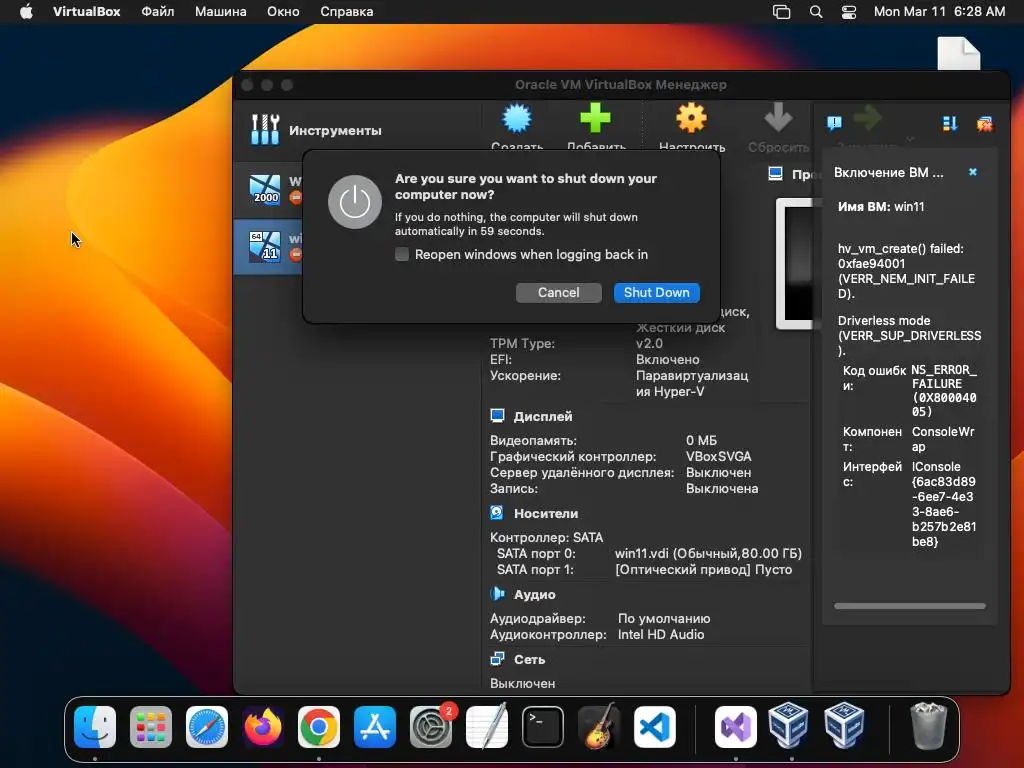1024x768 pixels.
Task: Open the VirtualBox application menu
Action: click(x=86, y=12)
